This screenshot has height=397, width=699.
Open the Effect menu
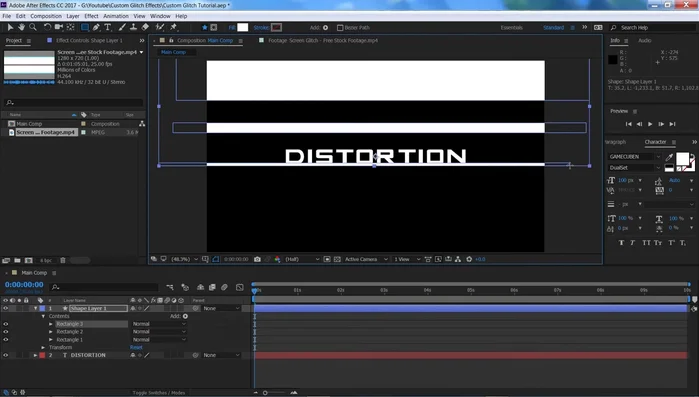[91, 16]
